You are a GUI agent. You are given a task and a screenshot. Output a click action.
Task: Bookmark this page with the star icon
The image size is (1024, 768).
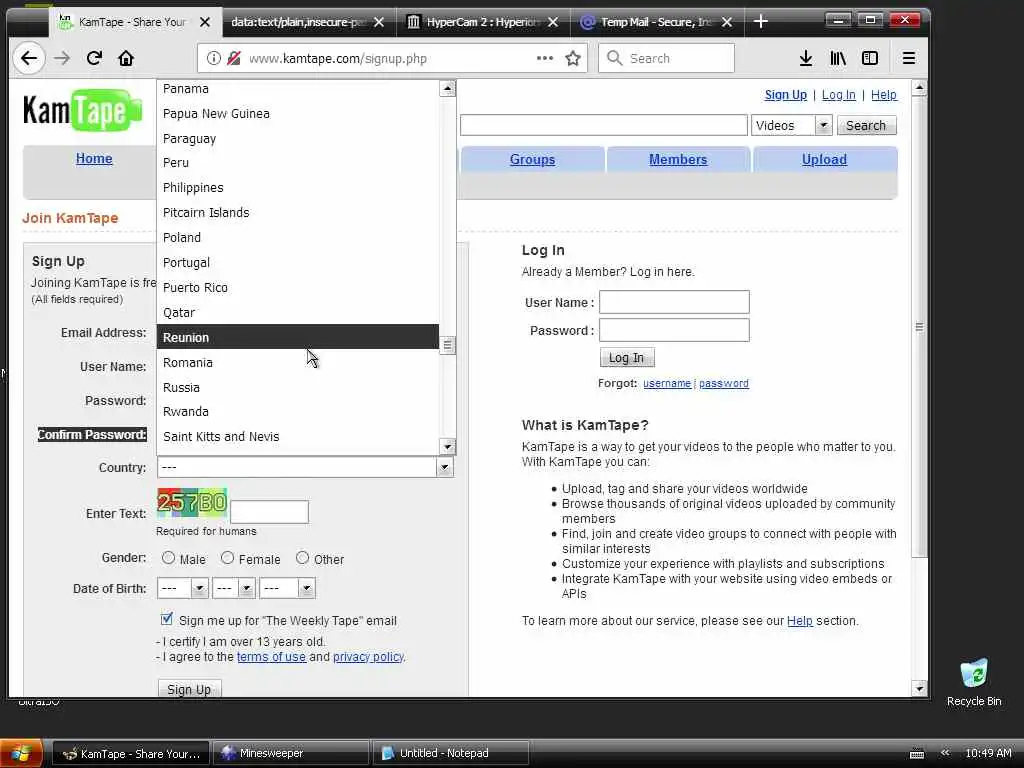[573, 58]
